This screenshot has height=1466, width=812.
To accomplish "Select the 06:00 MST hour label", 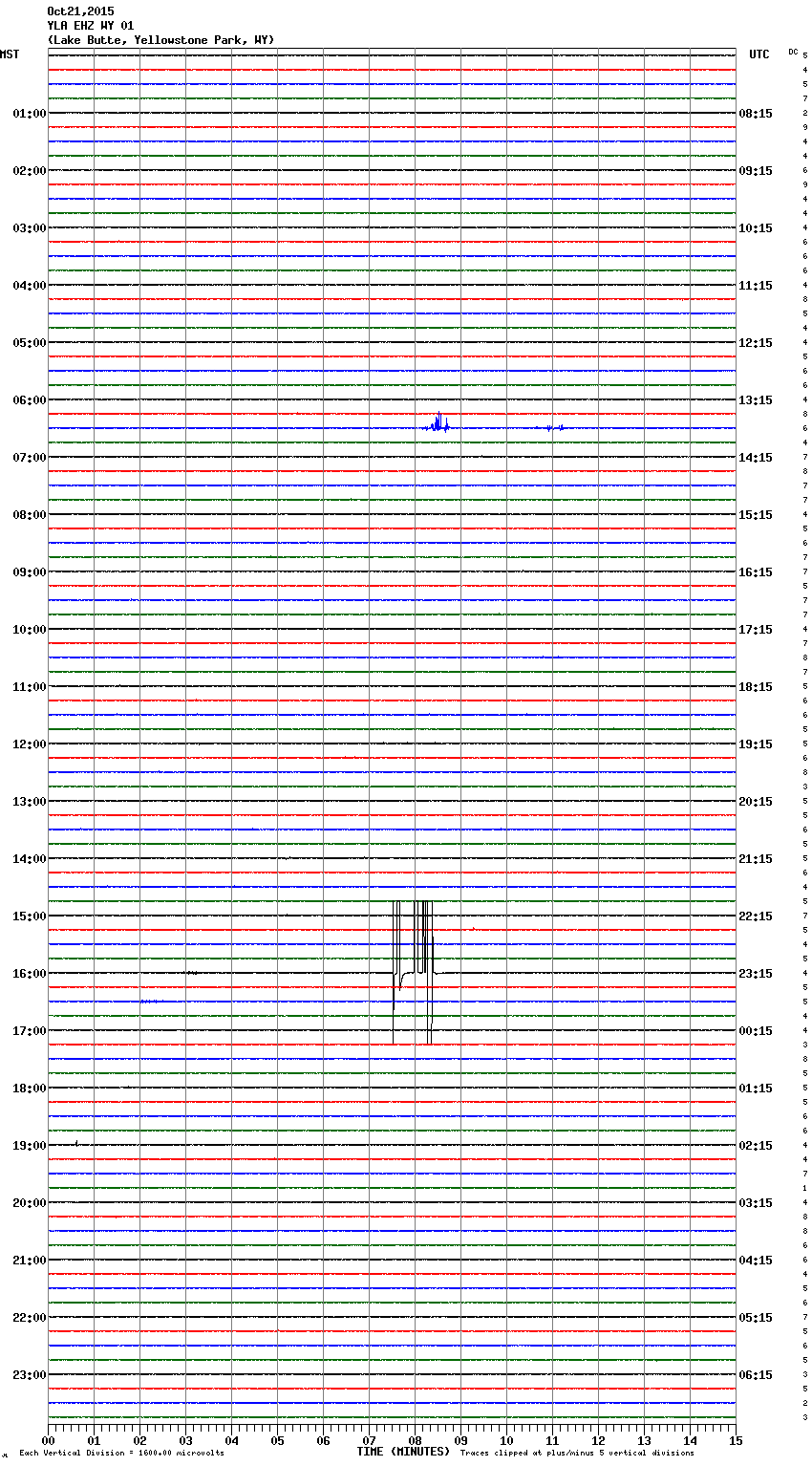I will pos(30,400).
